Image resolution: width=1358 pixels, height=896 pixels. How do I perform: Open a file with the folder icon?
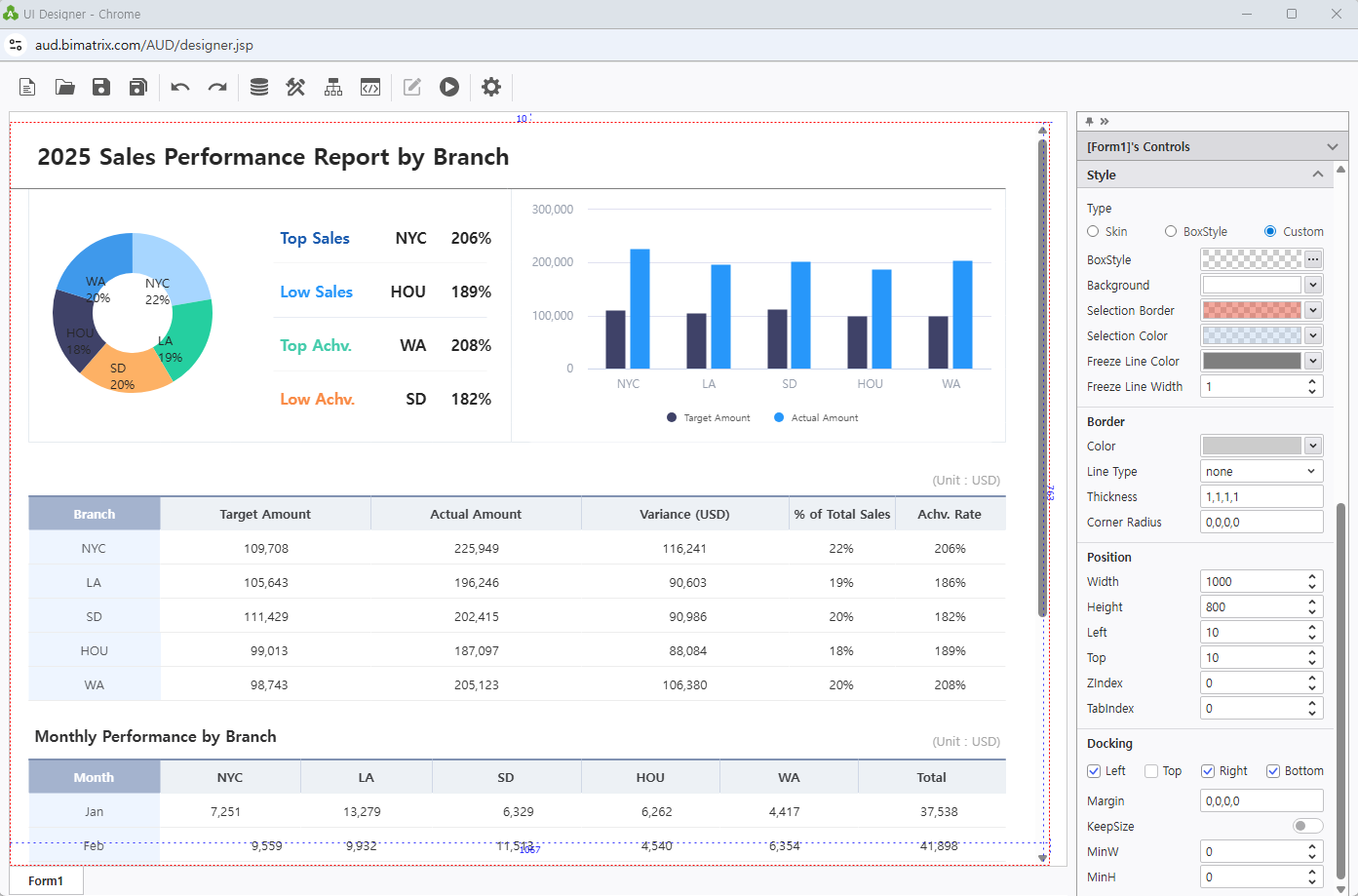coord(64,87)
